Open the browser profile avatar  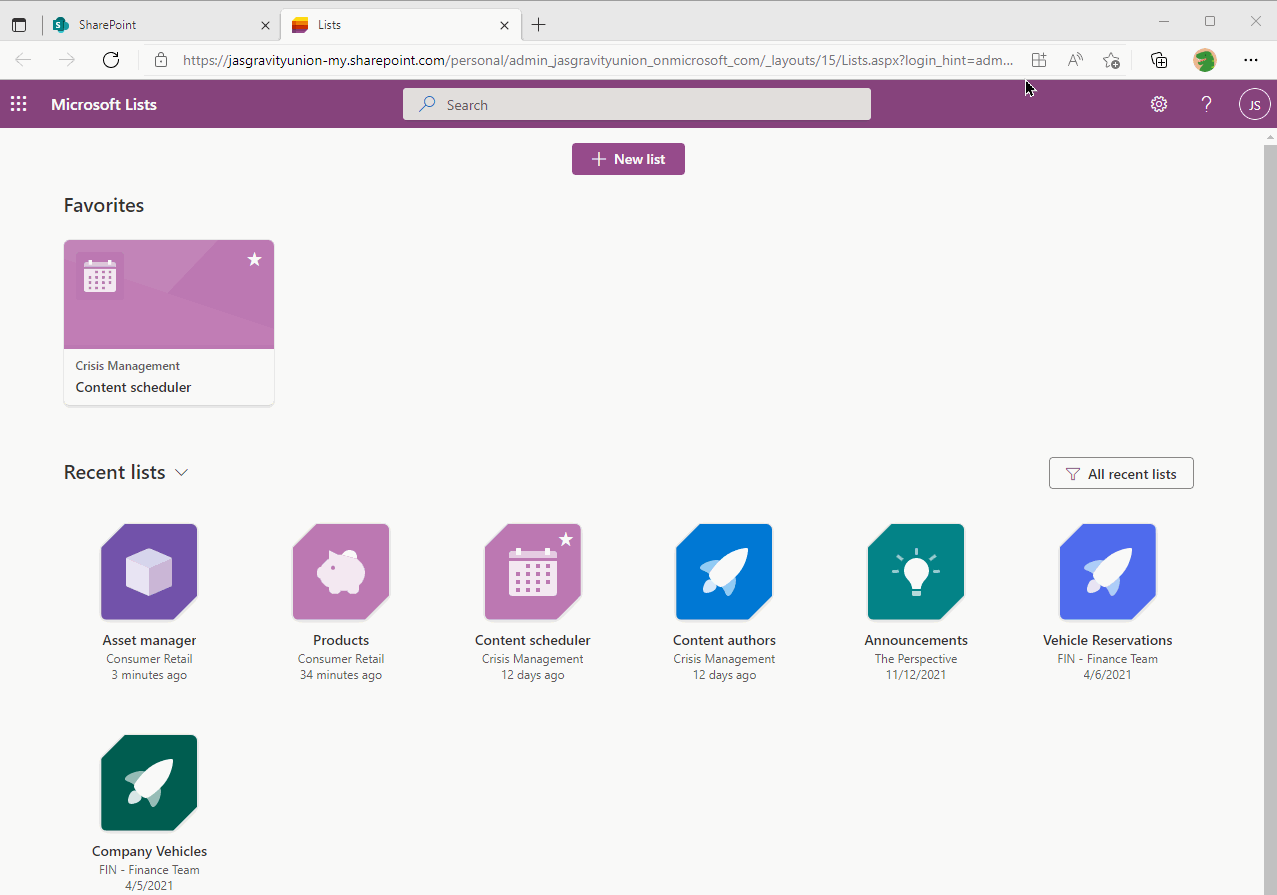point(1205,60)
